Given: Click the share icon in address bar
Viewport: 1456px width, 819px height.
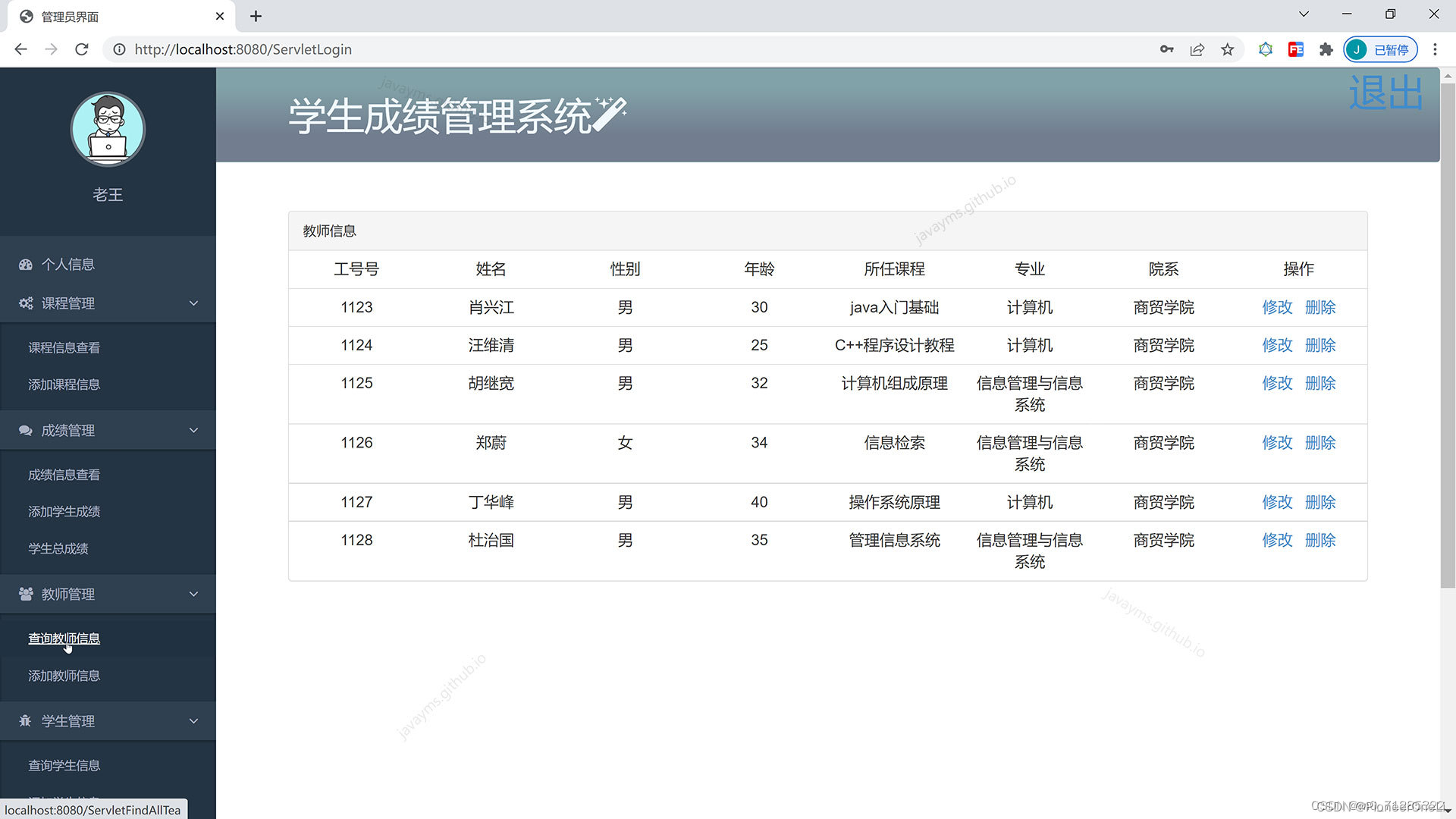Looking at the screenshot, I should click(1197, 49).
